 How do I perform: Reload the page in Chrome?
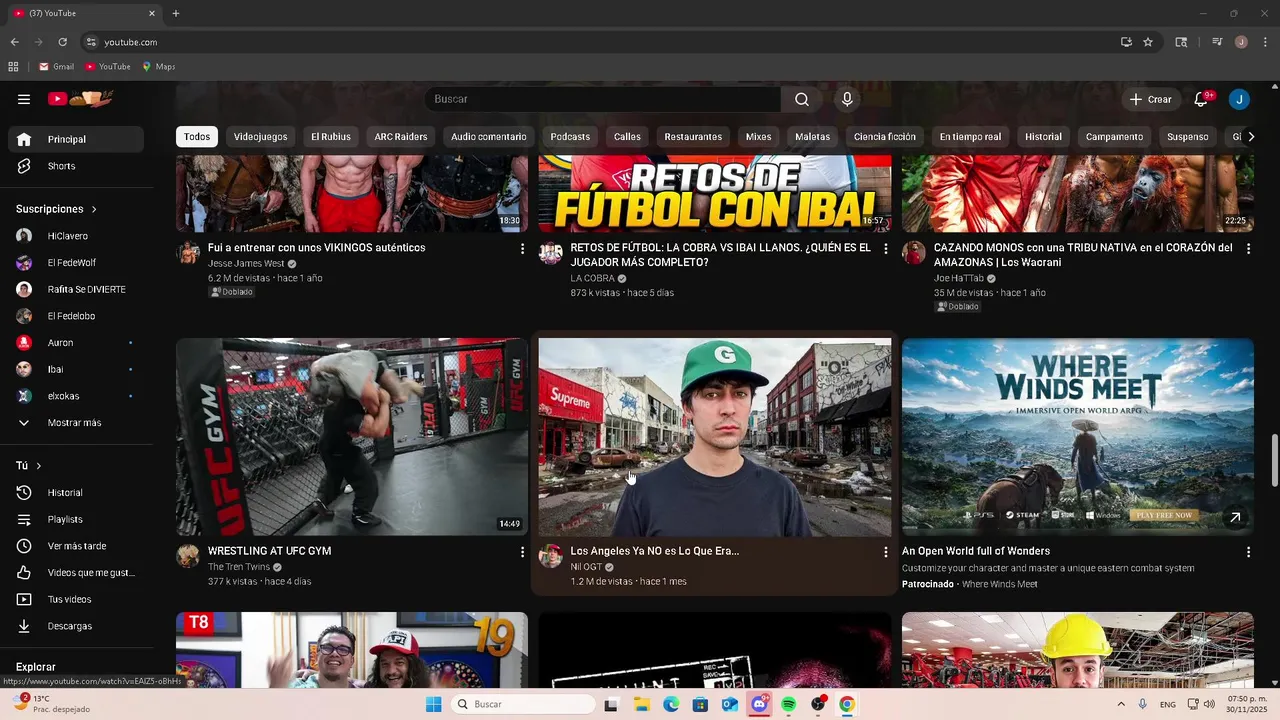click(x=62, y=42)
